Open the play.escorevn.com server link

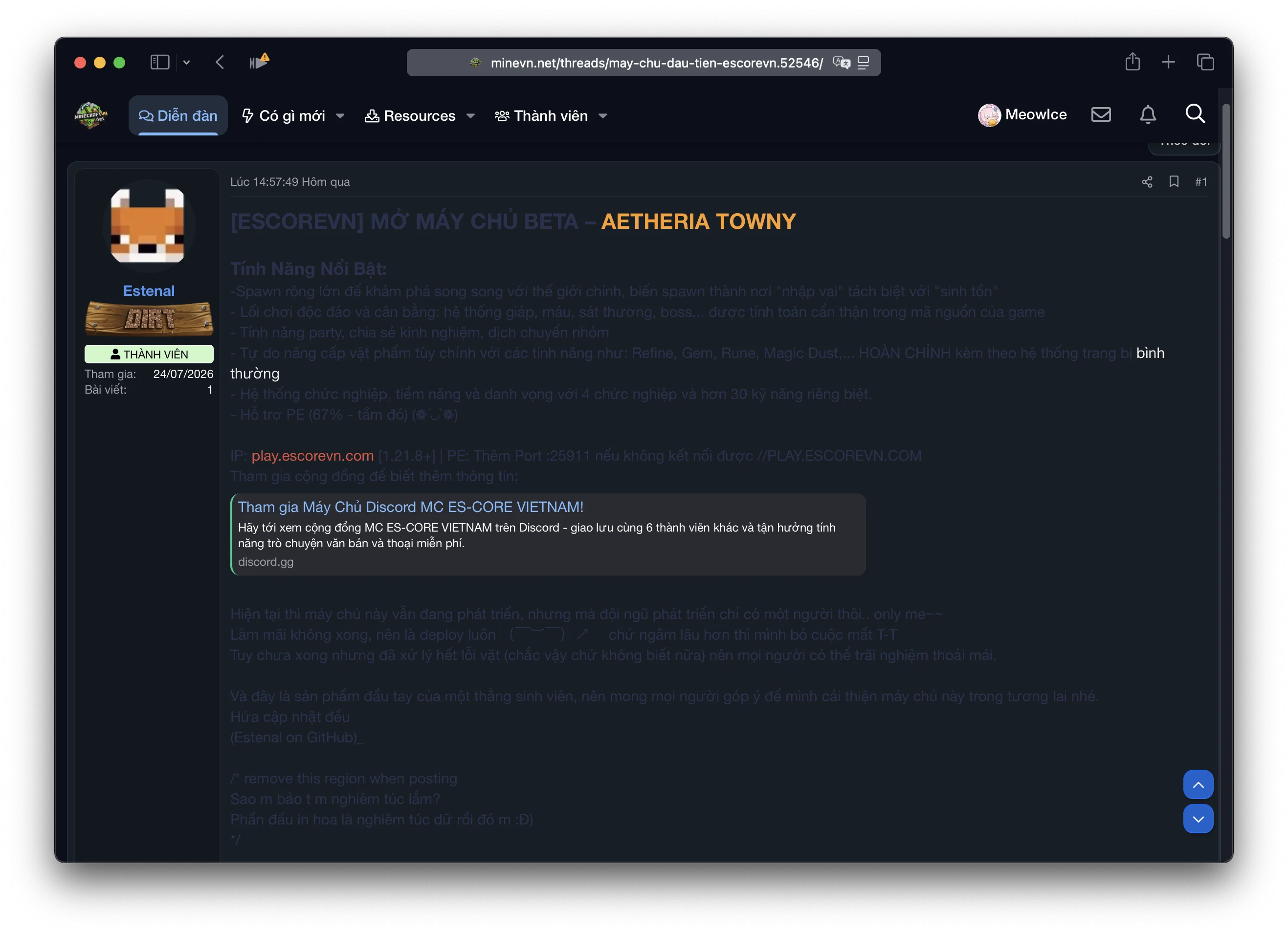[x=312, y=456]
